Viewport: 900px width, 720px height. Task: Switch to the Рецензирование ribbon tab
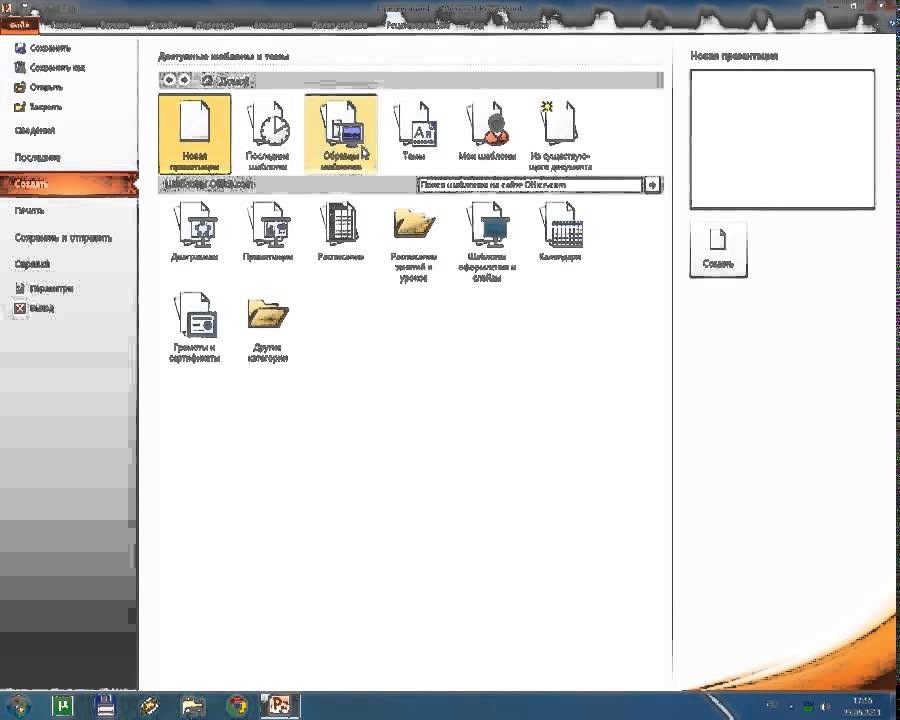(x=417, y=25)
